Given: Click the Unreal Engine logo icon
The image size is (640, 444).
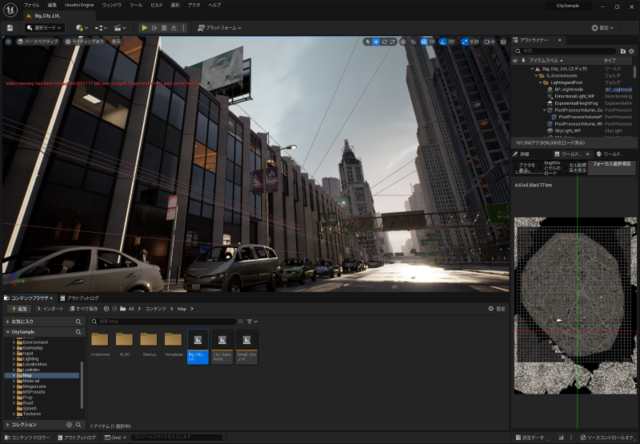Looking at the screenshot, I should coord(10,10).
